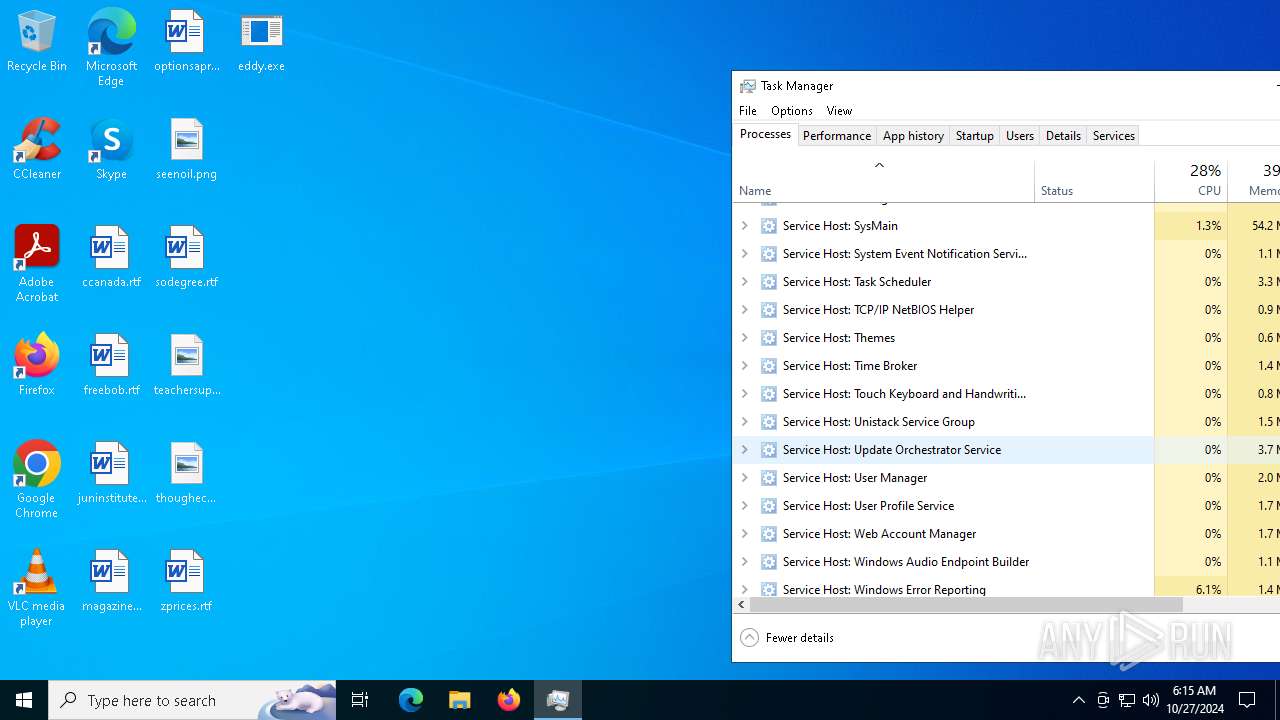Viewport: 1280px width, 720px height.
Task: Expand Service Host: Task Scheduler row
Action: coord(744,282)
